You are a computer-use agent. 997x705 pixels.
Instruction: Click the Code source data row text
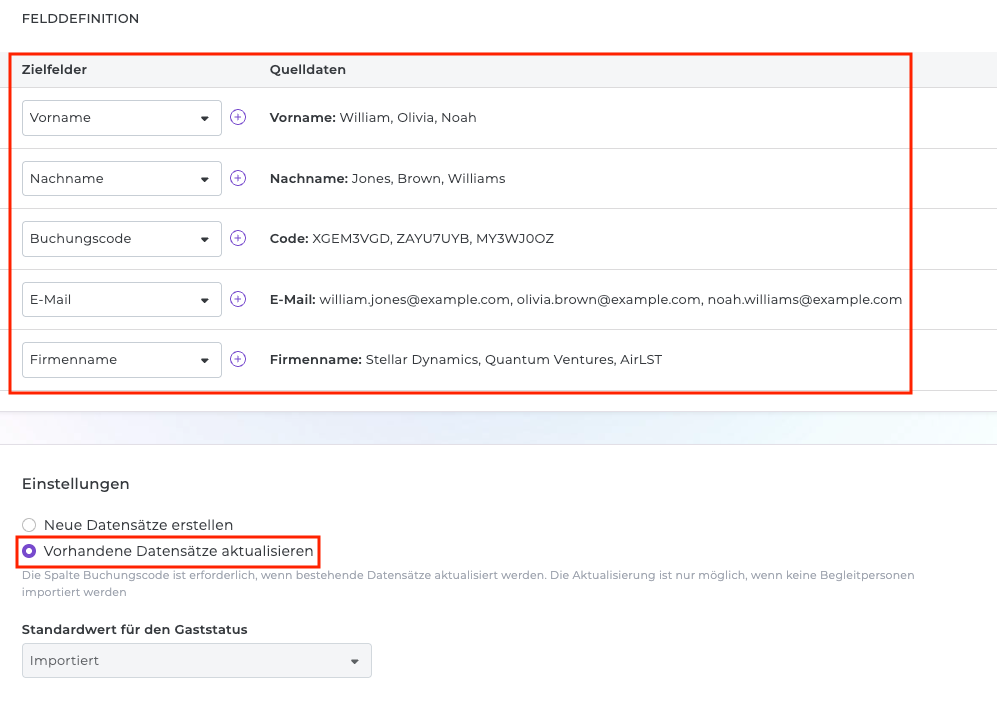pos(411,239)
